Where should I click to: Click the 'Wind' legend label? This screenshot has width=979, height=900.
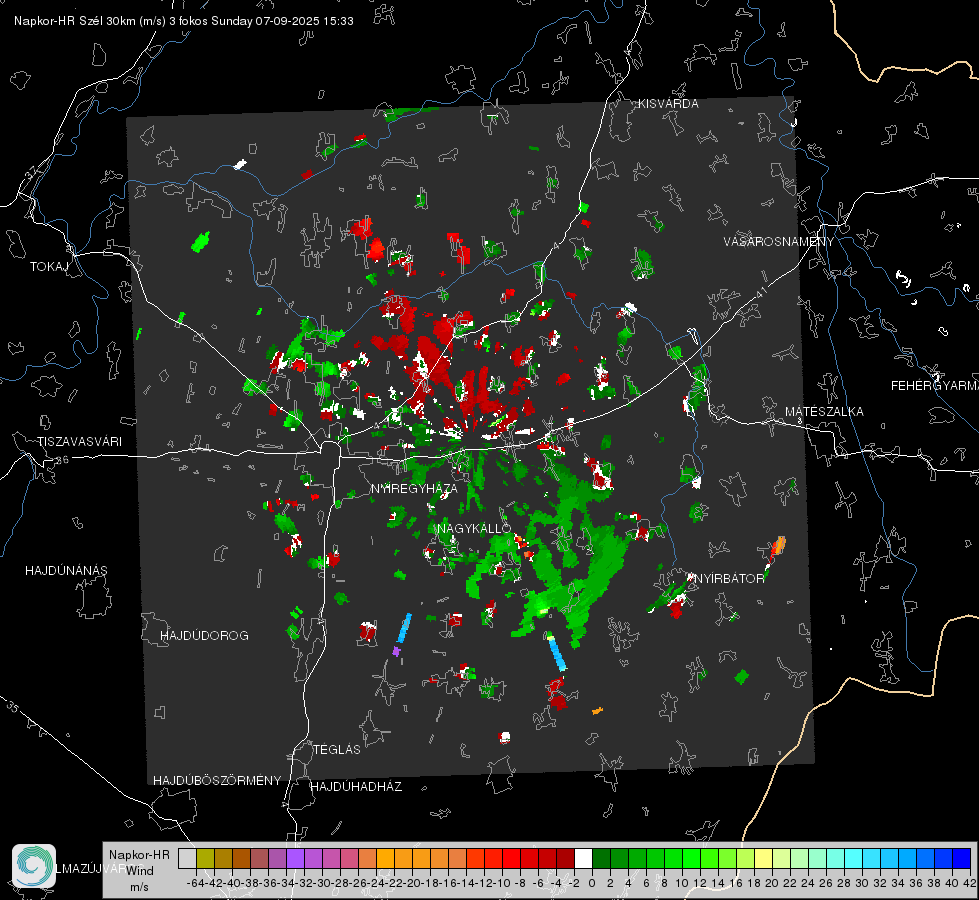140,871
